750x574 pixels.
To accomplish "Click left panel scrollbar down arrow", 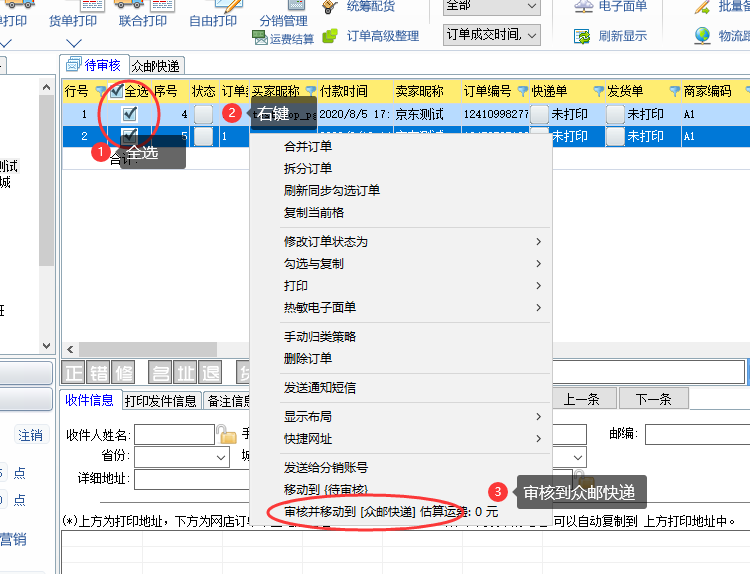I will [46, 345].
